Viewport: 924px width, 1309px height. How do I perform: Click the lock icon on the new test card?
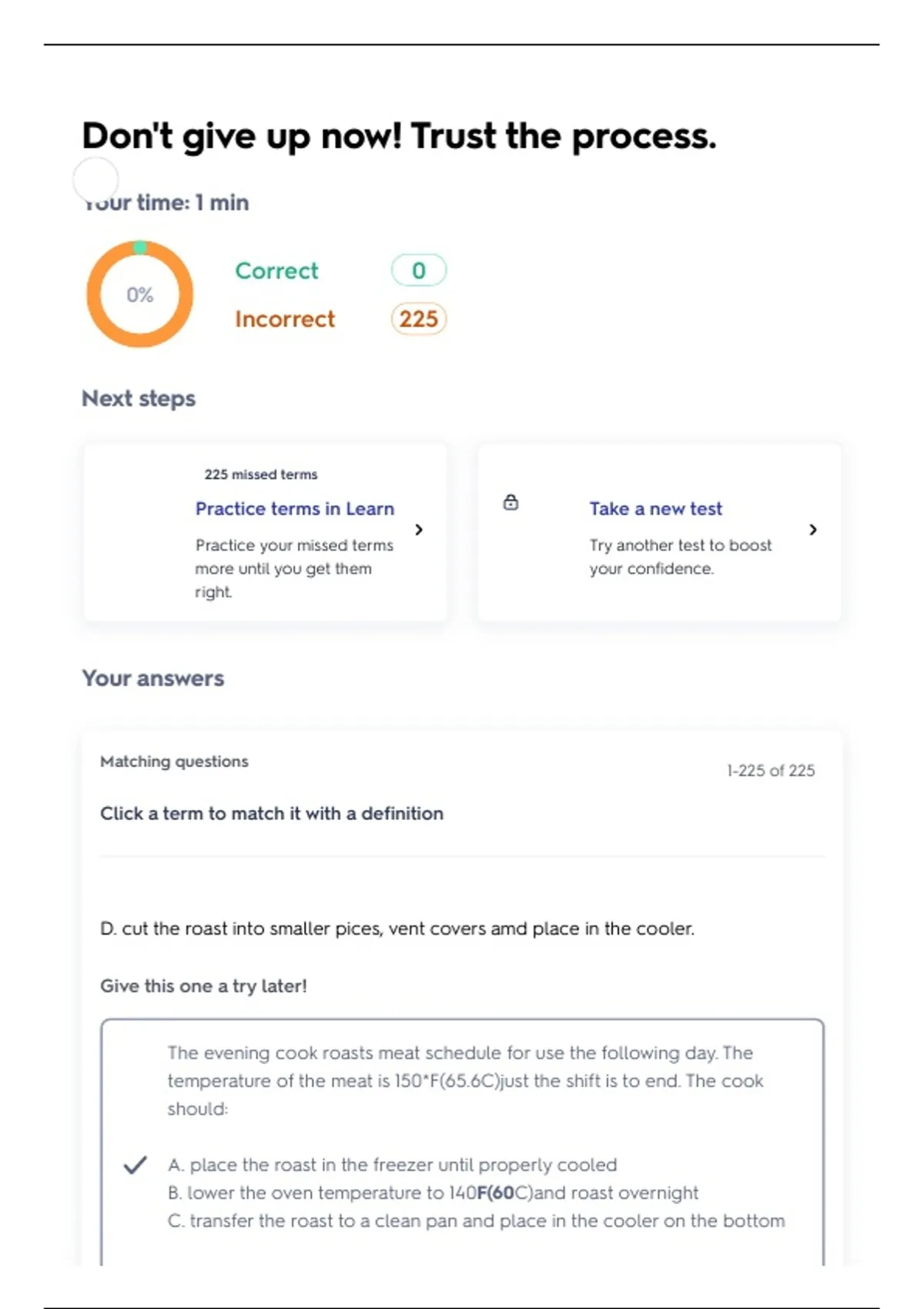(x=511, y=503)
